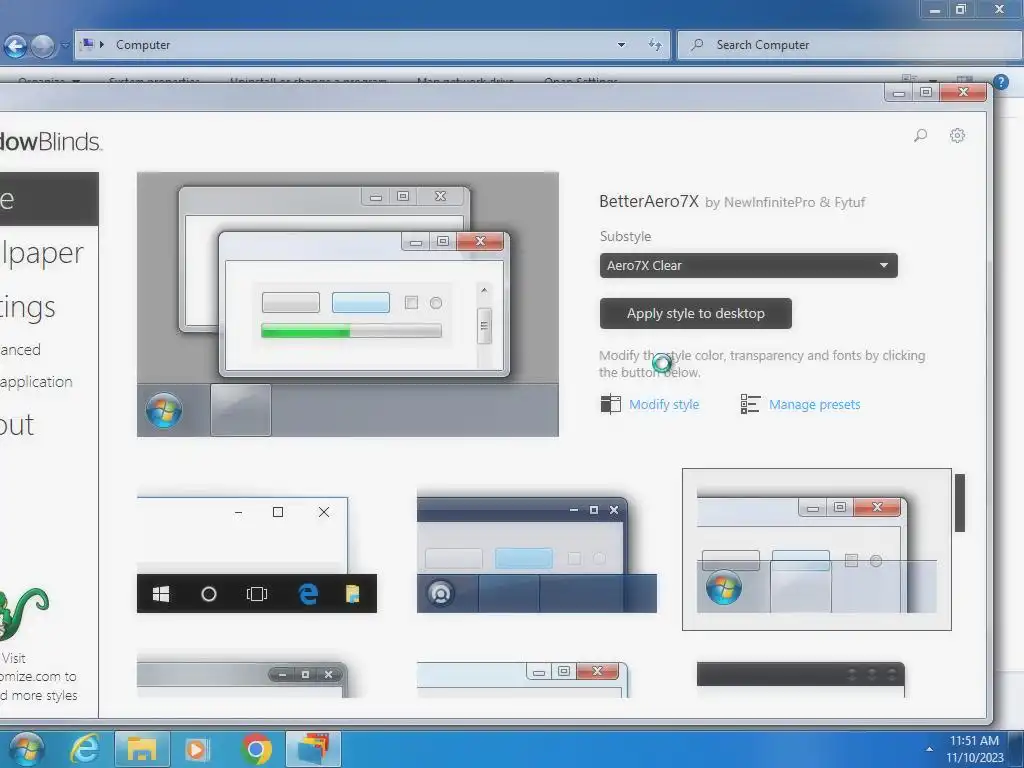Open recent pages dropdown next to Forward
This screenshot has width=1024, height=768.
coord(65,46)
